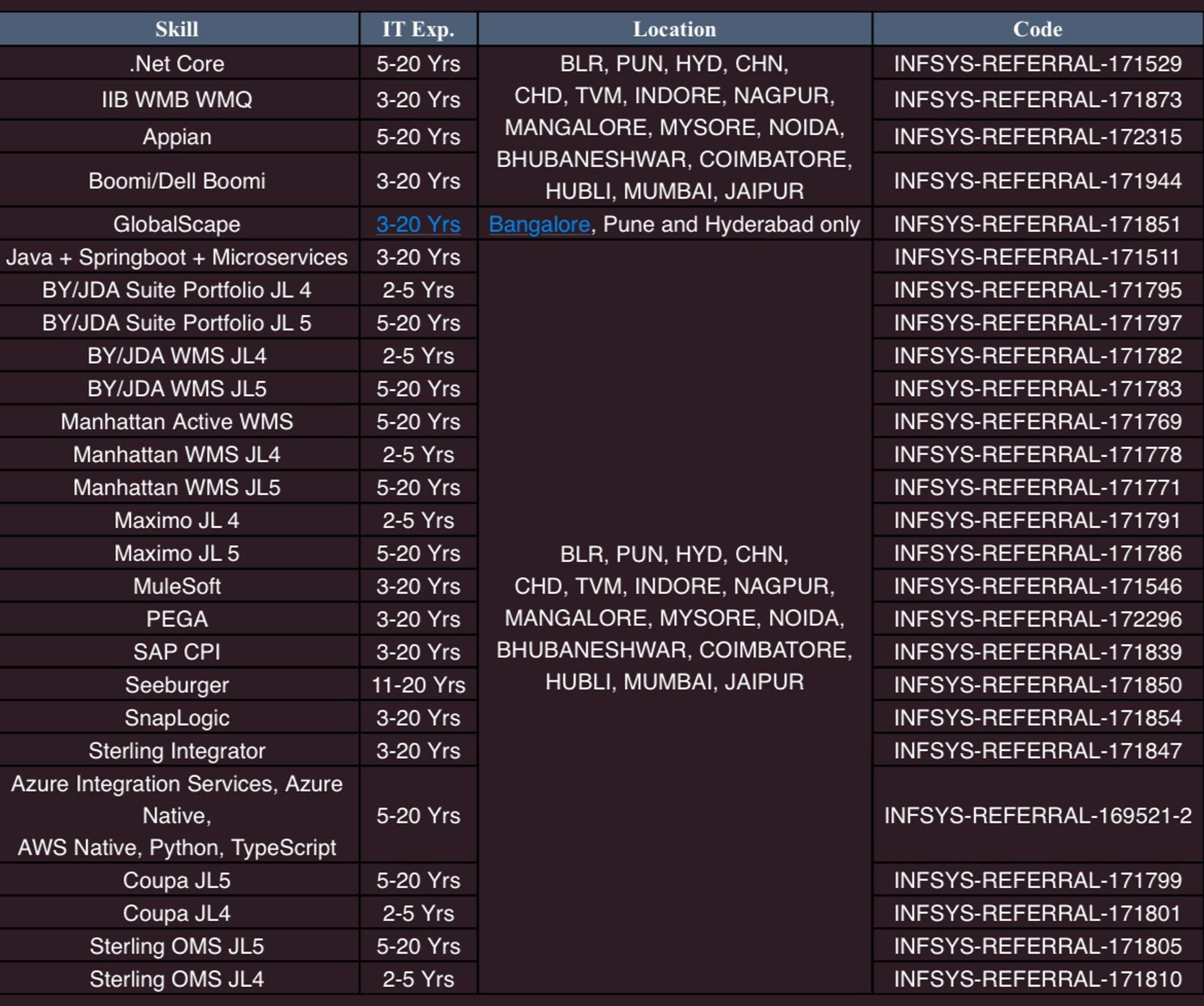Click the Location column header

point(674,29)
